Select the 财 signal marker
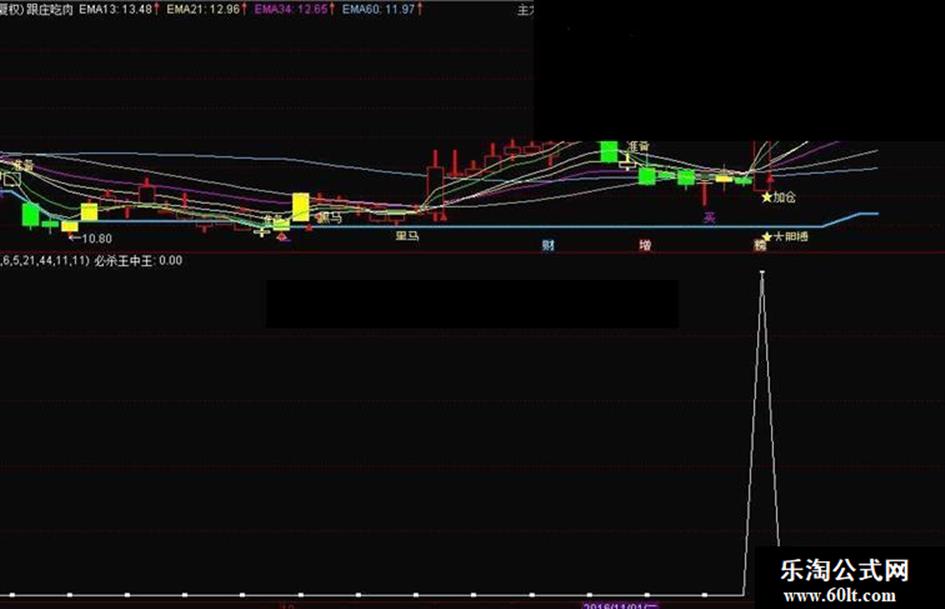Screen dimensions: 945x609 (x=548, y=245)
